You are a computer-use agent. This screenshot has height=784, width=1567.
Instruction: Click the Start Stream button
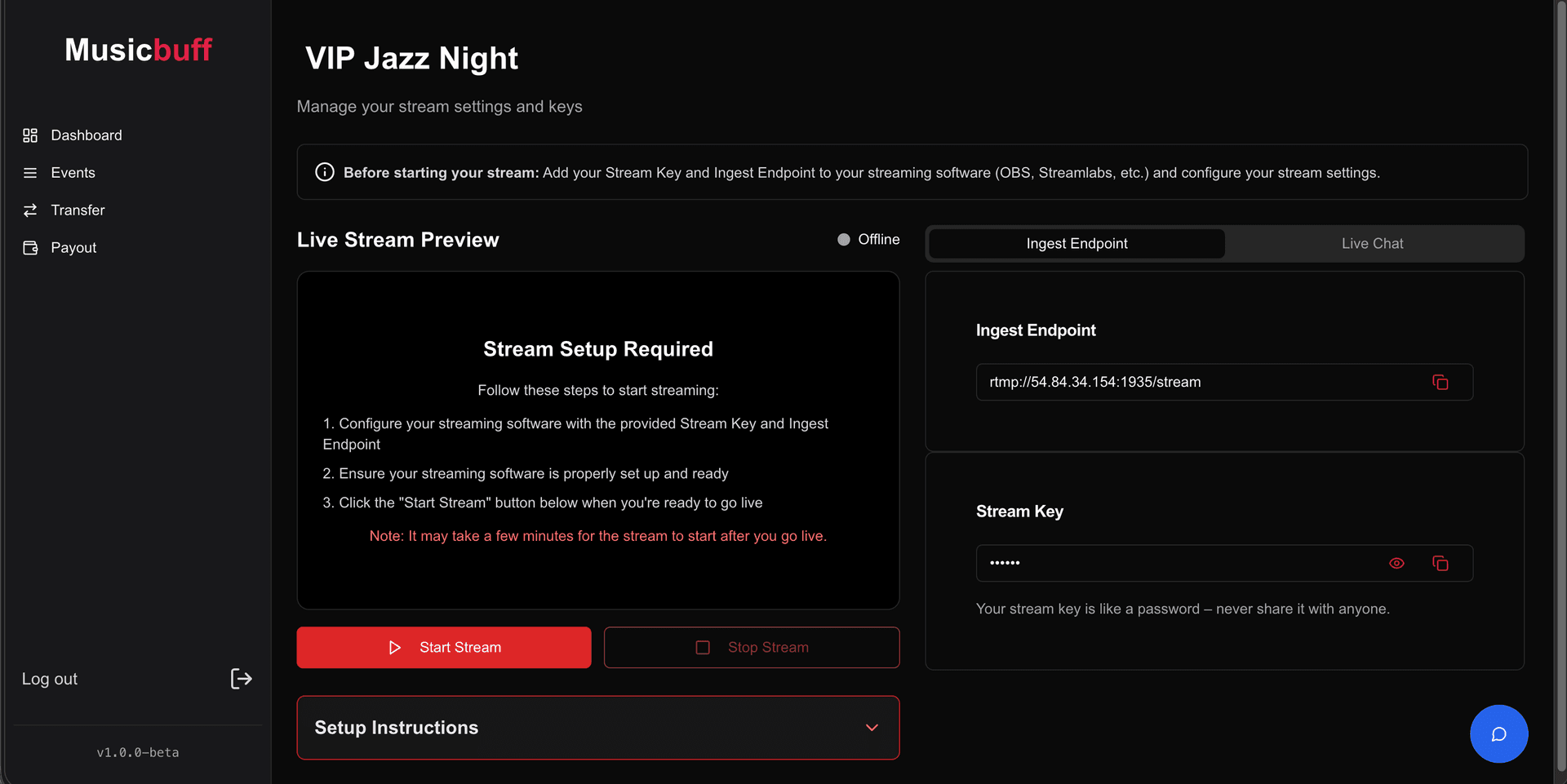click(x=443, y=647)
